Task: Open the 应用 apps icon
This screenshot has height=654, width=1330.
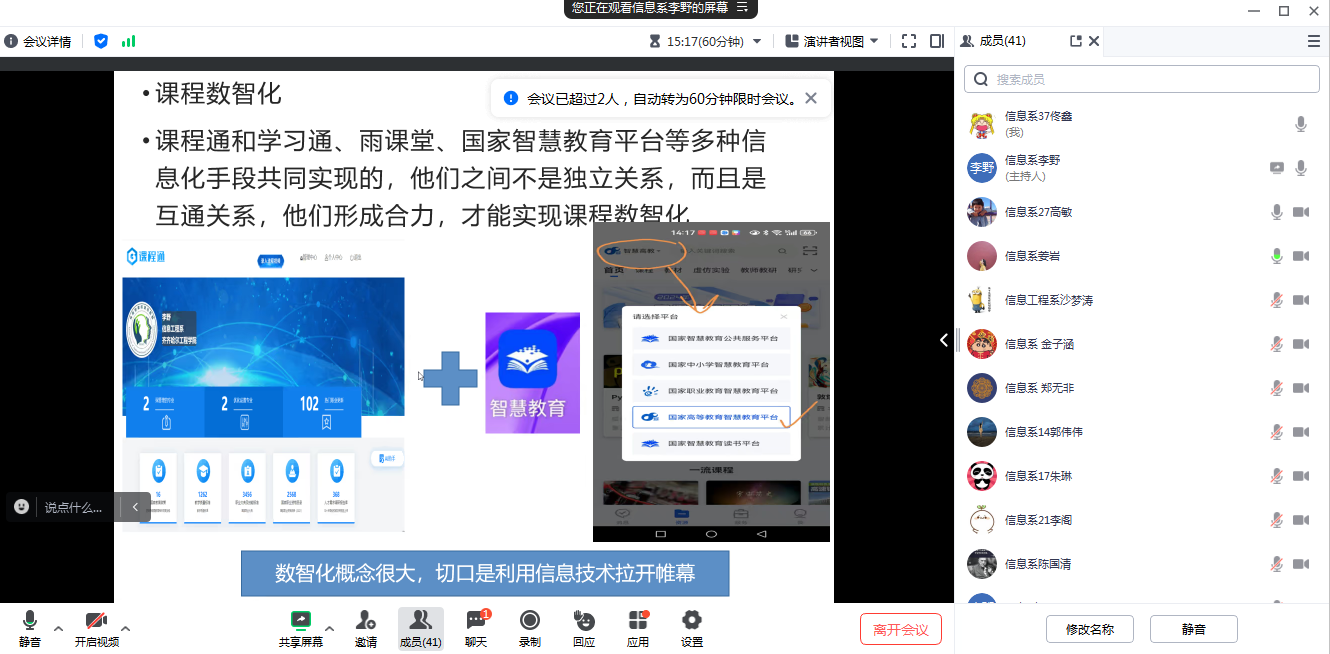Action: click(x=638, y=629)
